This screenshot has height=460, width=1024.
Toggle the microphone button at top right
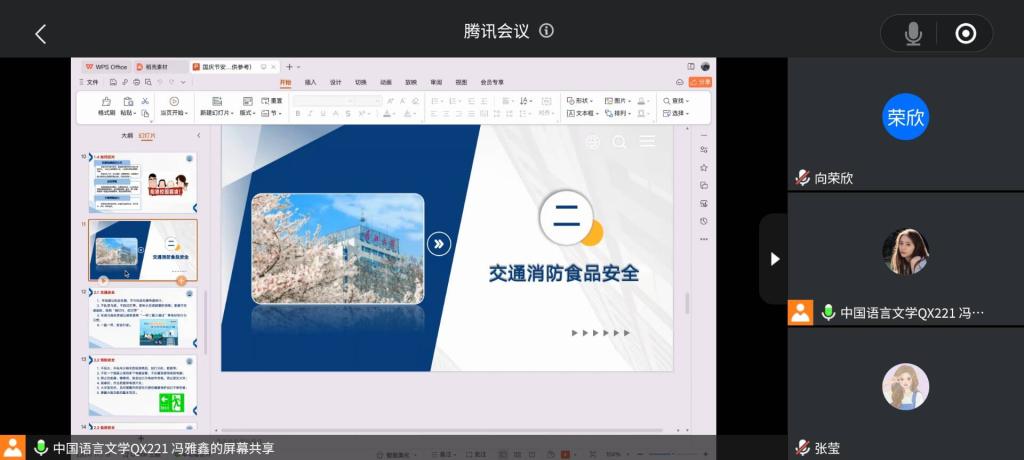(913, 34)
